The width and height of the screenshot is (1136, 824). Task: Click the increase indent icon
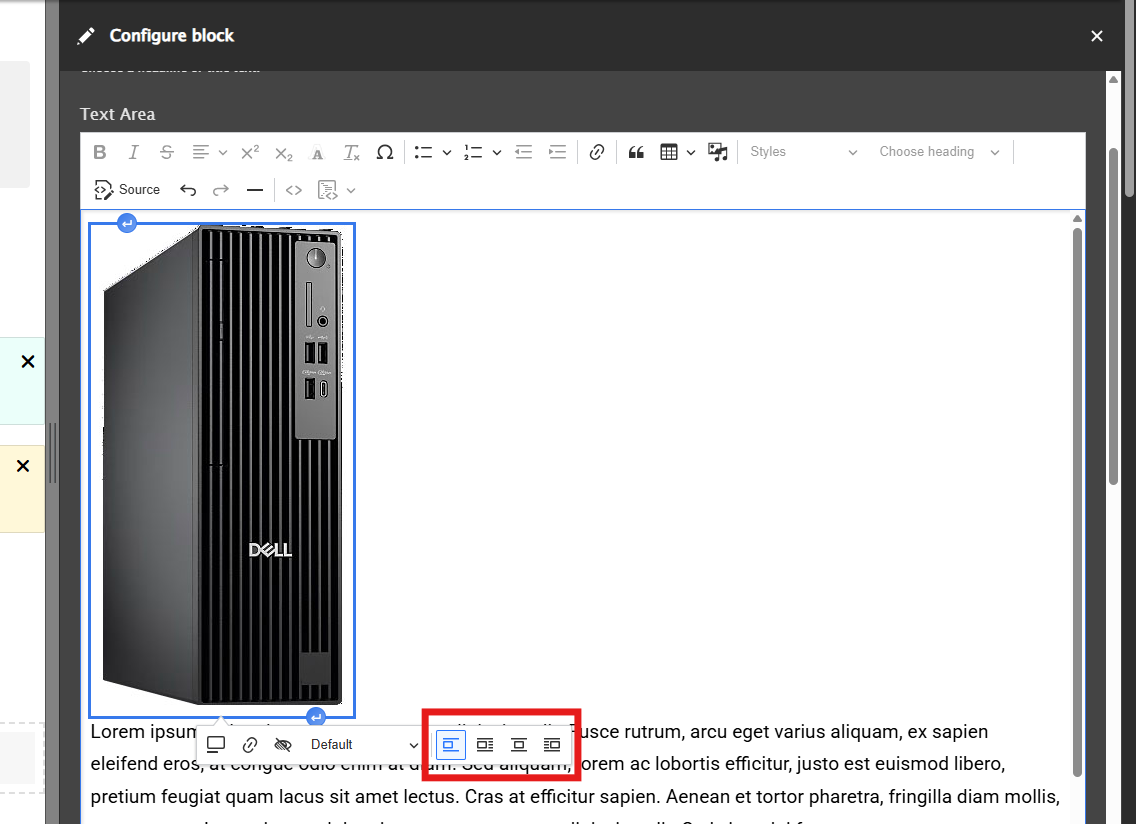[x=557, y=152]
